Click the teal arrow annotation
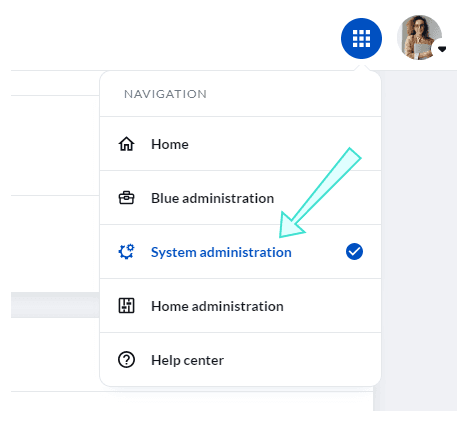This screenshot has height=423, width=469. (x=319, y=193)
